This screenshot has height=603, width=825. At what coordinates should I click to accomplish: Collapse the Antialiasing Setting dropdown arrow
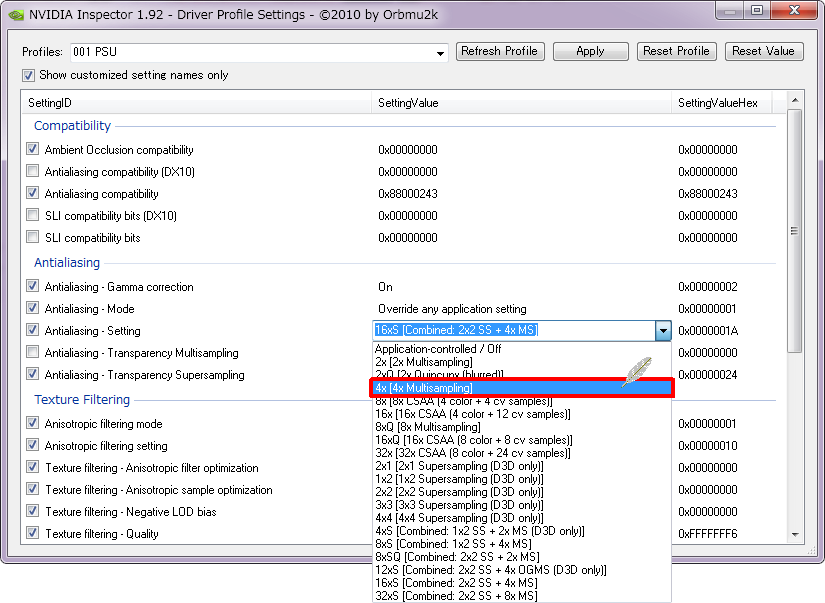coord(663,330)
